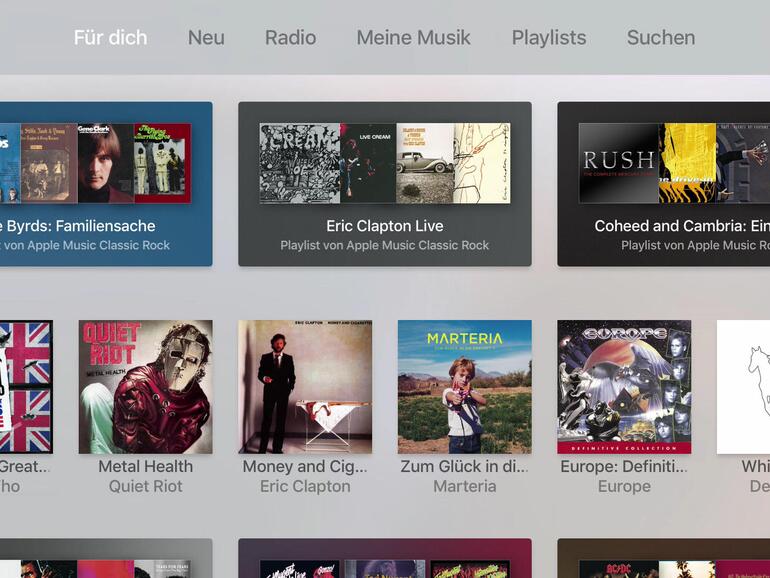Select the Union Jack album cover
The width and height of the screenshot is (770, 578).
click(27, 387)
